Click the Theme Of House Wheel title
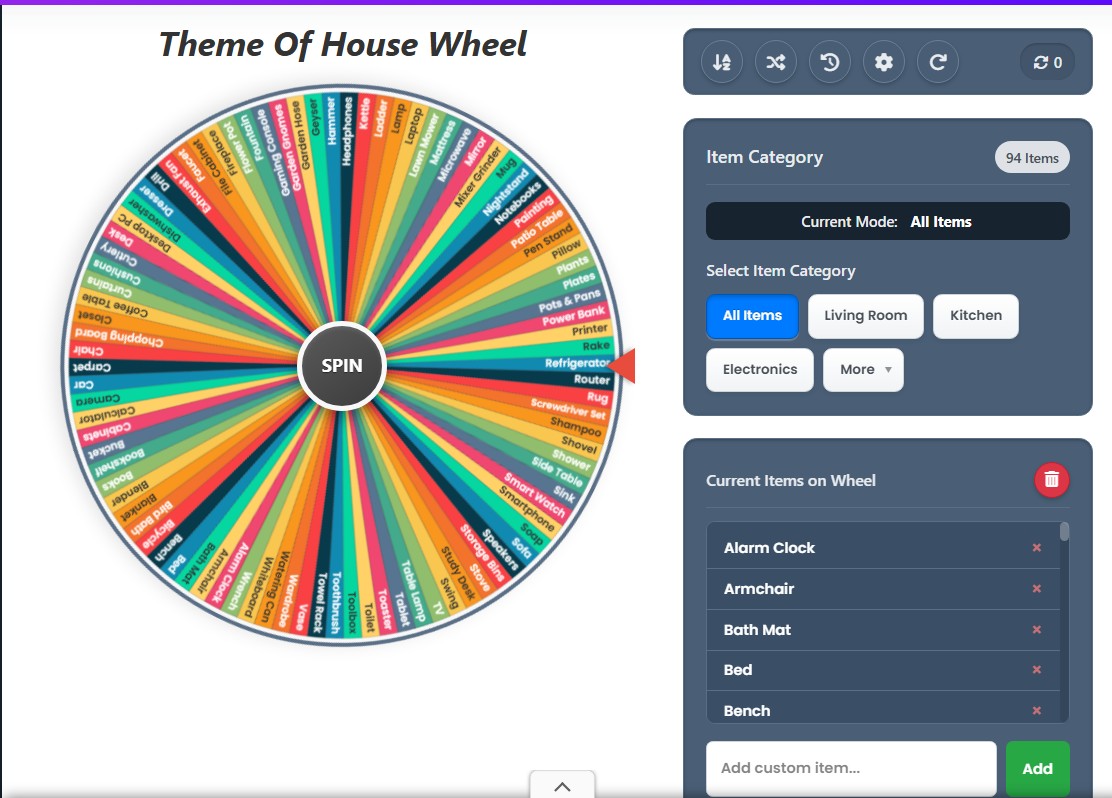The image size is (1112, 798). [343, 44]
